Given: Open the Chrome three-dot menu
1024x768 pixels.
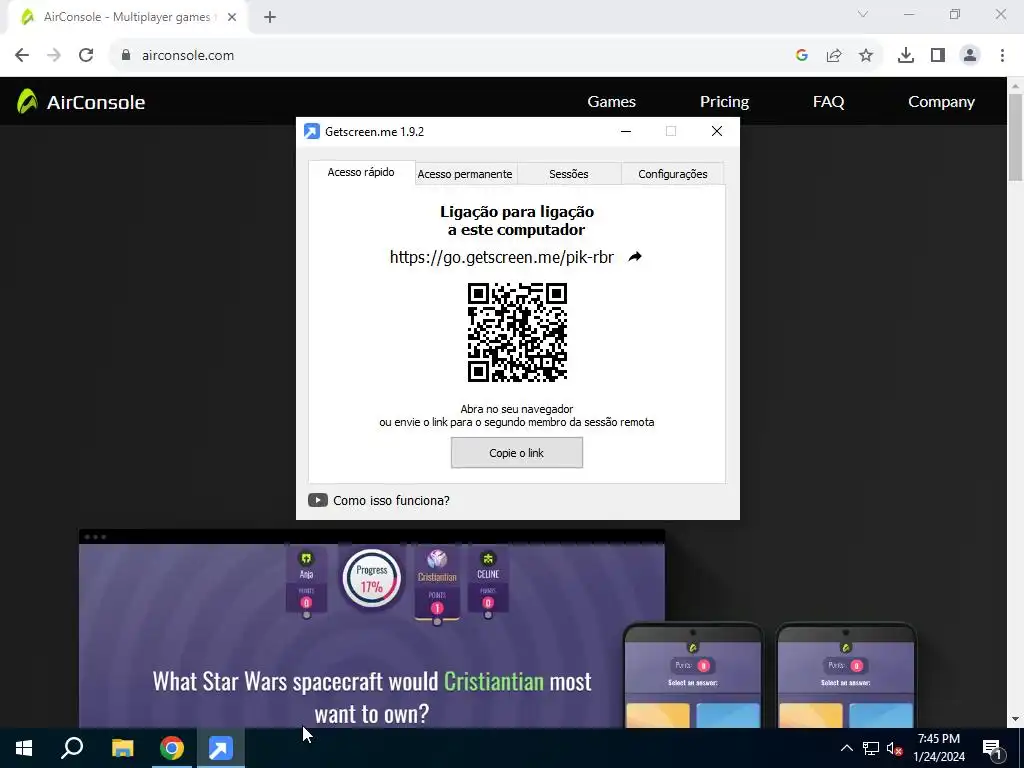Looking at the screenshot, I should point(1002,56).
